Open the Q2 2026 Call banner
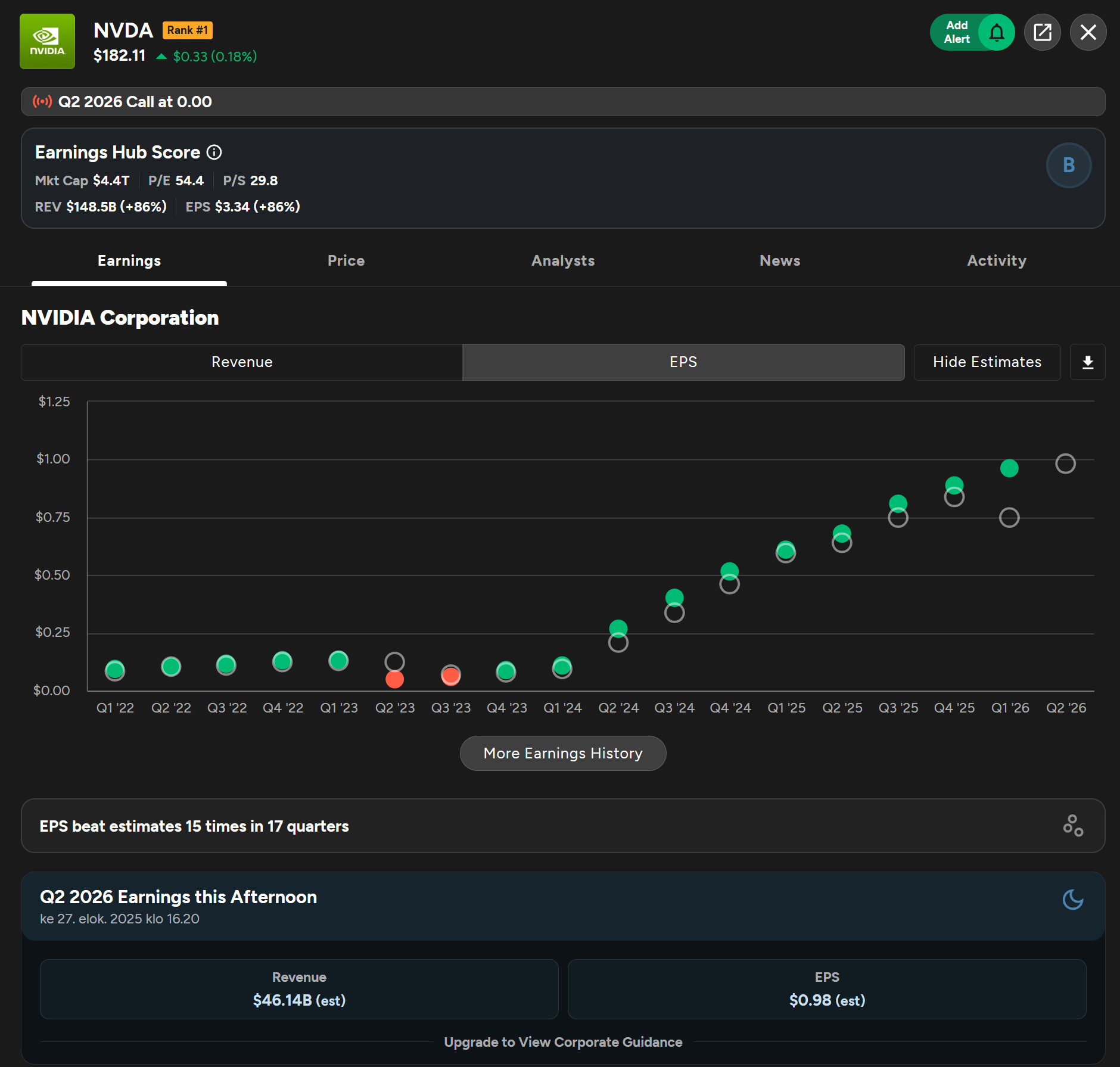1120x1067 pixels. click(563, 101)
